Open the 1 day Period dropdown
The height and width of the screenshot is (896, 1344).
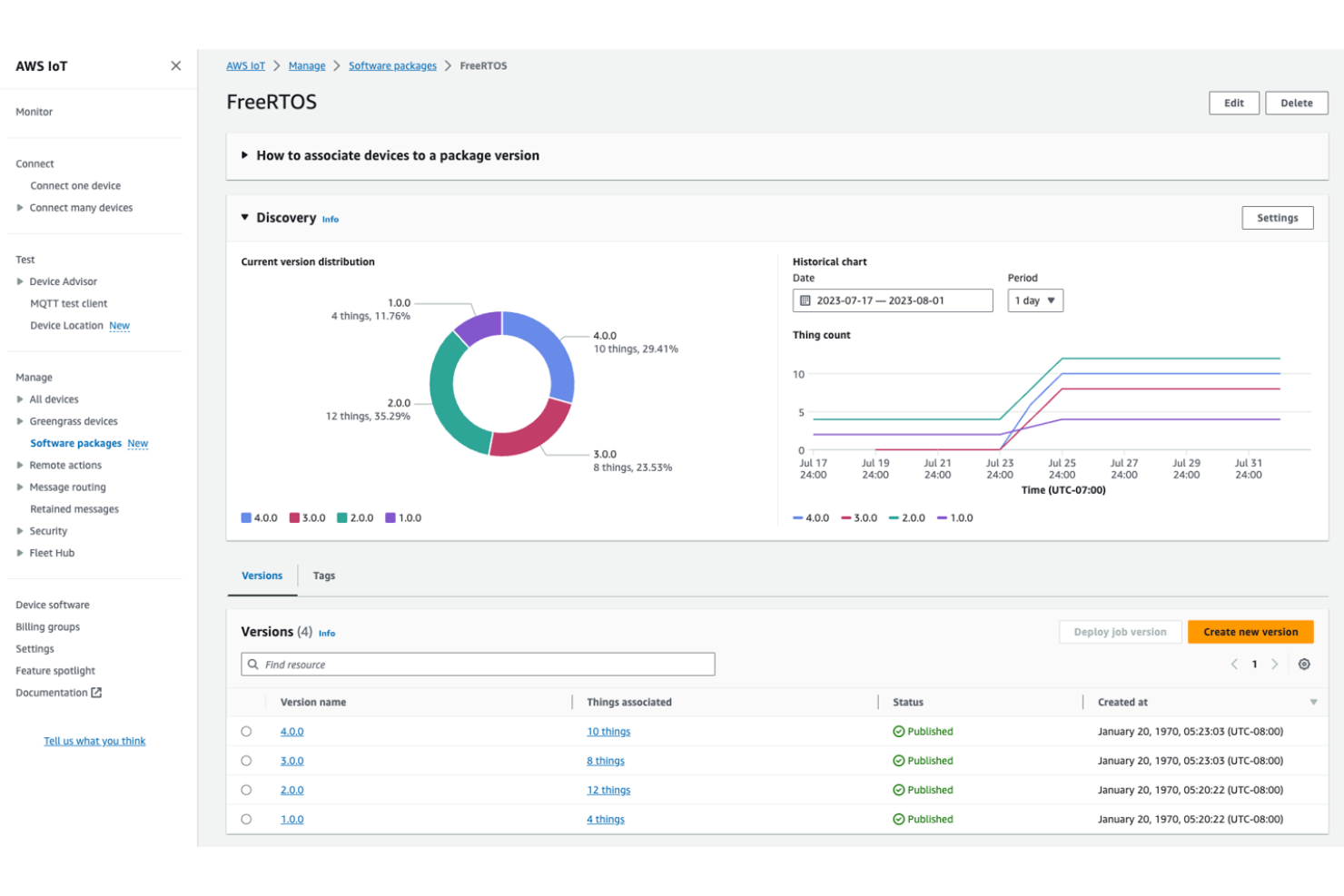coord(1034,300)
